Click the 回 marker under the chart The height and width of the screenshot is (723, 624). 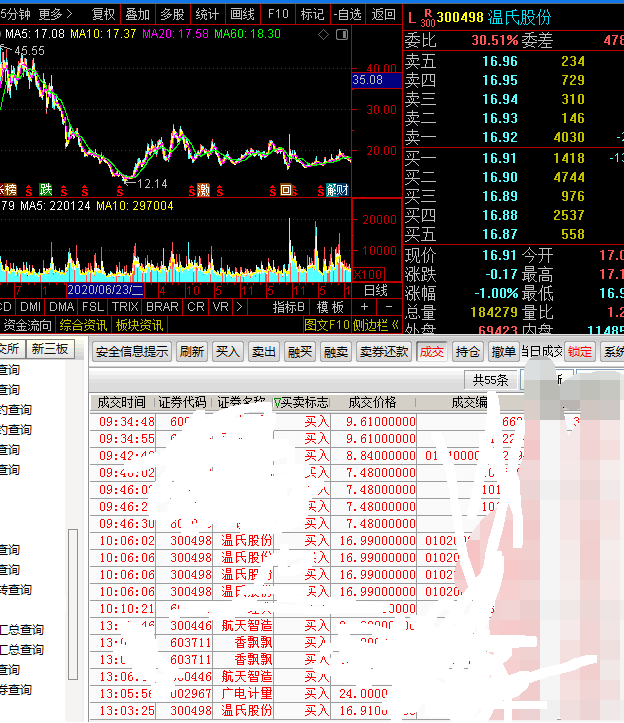click(285, 190)
